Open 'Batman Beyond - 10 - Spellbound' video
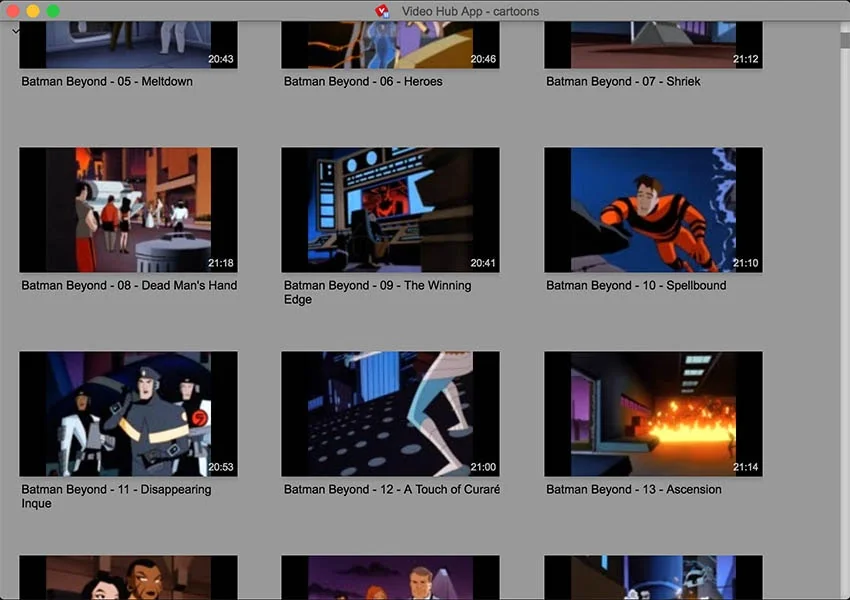 coord(653,209)
